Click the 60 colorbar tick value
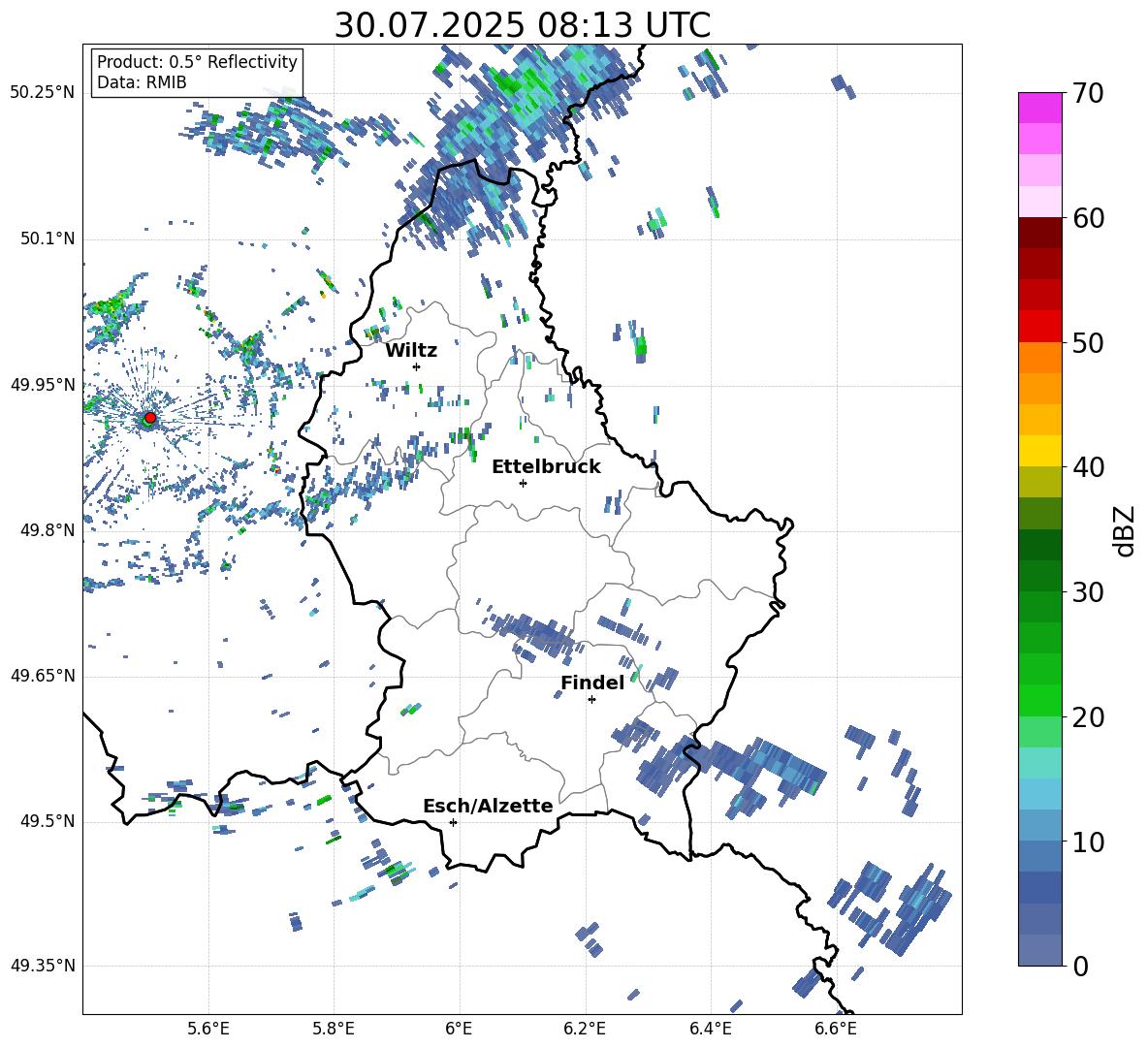This screenshot has width=1148, height=1048. click(1088, 218)
